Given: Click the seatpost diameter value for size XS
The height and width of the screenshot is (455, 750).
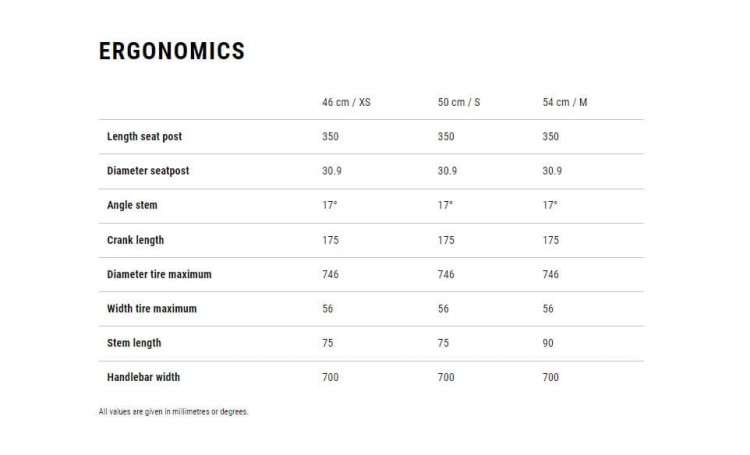Looking at the screenshot, I should 332,171.
